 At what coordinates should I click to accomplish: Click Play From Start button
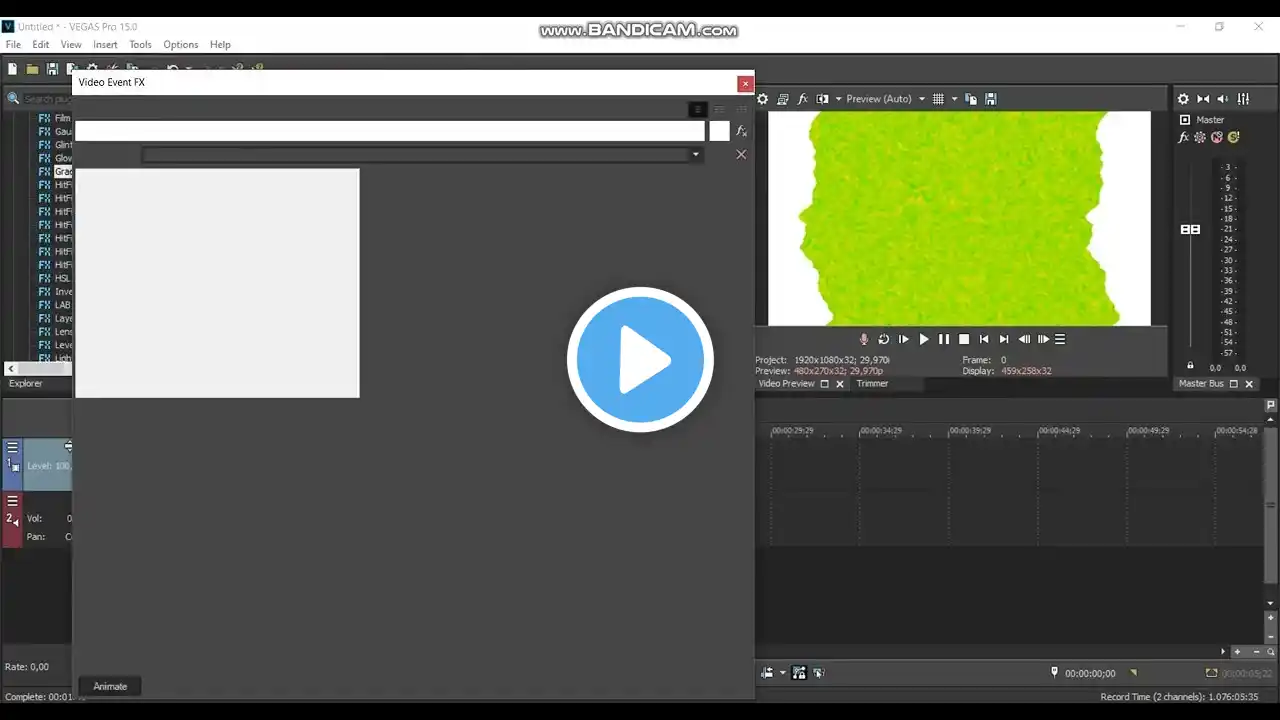pos(904,339)
